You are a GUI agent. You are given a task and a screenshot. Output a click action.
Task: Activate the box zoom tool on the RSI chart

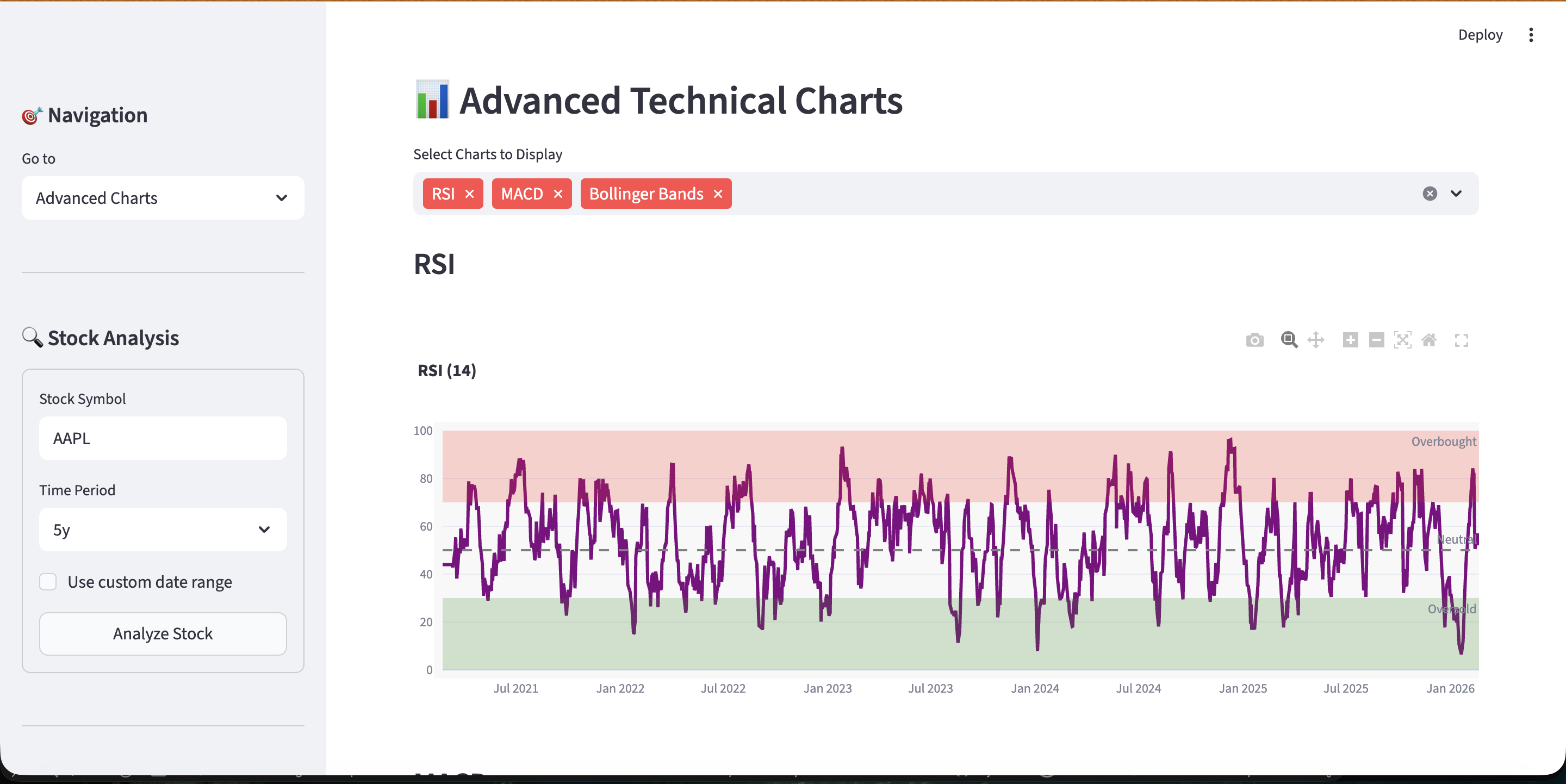coord(1289,340)
